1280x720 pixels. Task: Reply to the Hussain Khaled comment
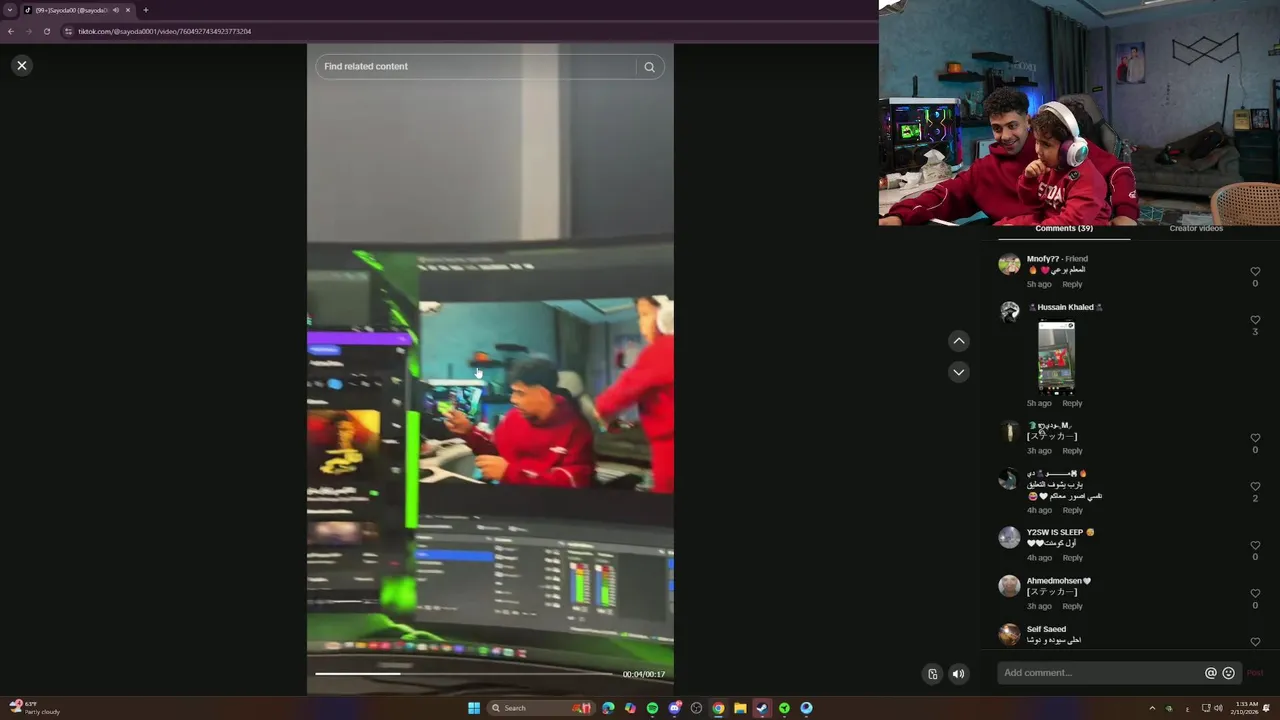(1072, 403)
